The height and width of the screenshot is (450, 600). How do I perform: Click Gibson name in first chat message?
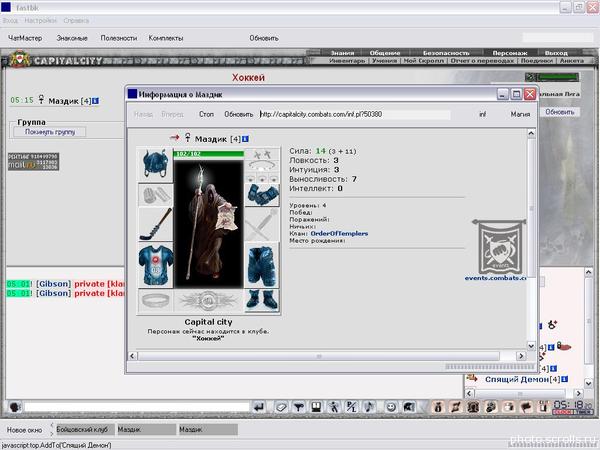pos(54,284)
